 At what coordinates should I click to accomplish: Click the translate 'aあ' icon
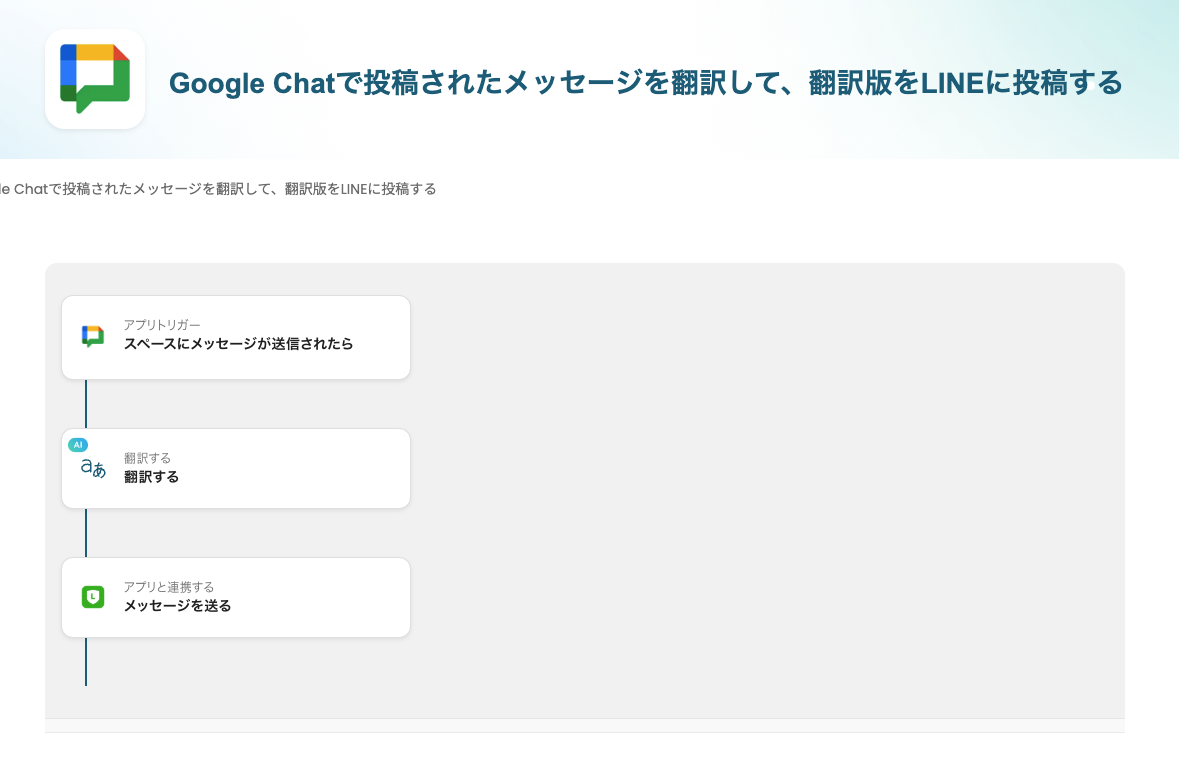(x=93, y=468)
